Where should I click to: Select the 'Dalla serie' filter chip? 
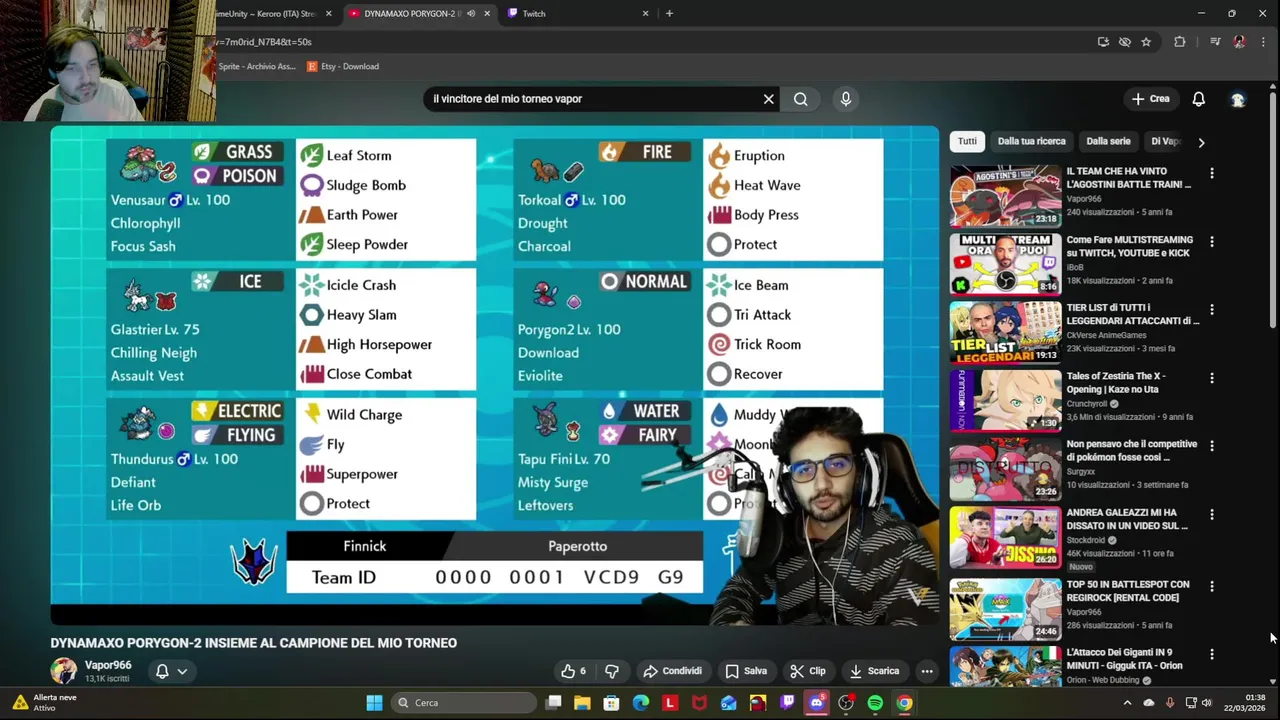[x=1108, y=141]
